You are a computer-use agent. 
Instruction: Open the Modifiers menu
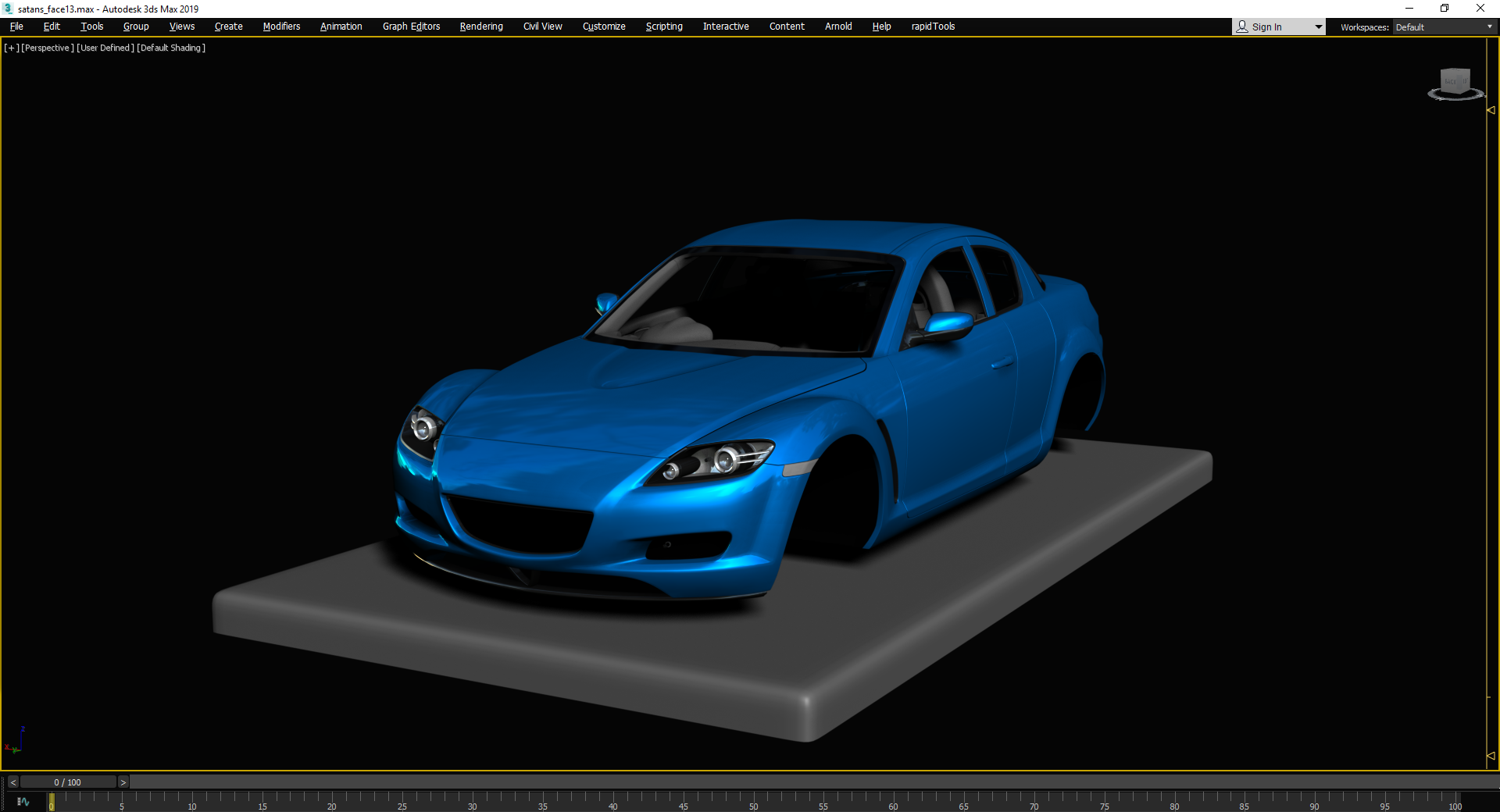[281, 27]
